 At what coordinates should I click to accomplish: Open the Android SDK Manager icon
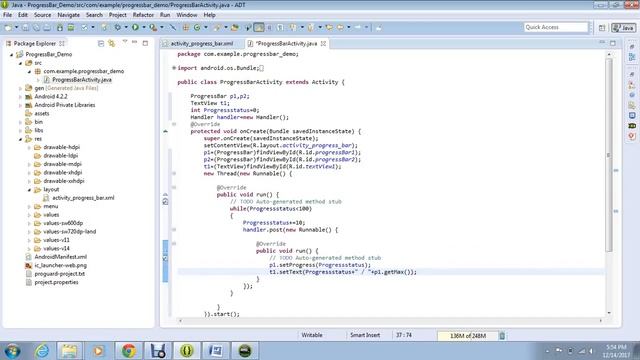[60, 27]
